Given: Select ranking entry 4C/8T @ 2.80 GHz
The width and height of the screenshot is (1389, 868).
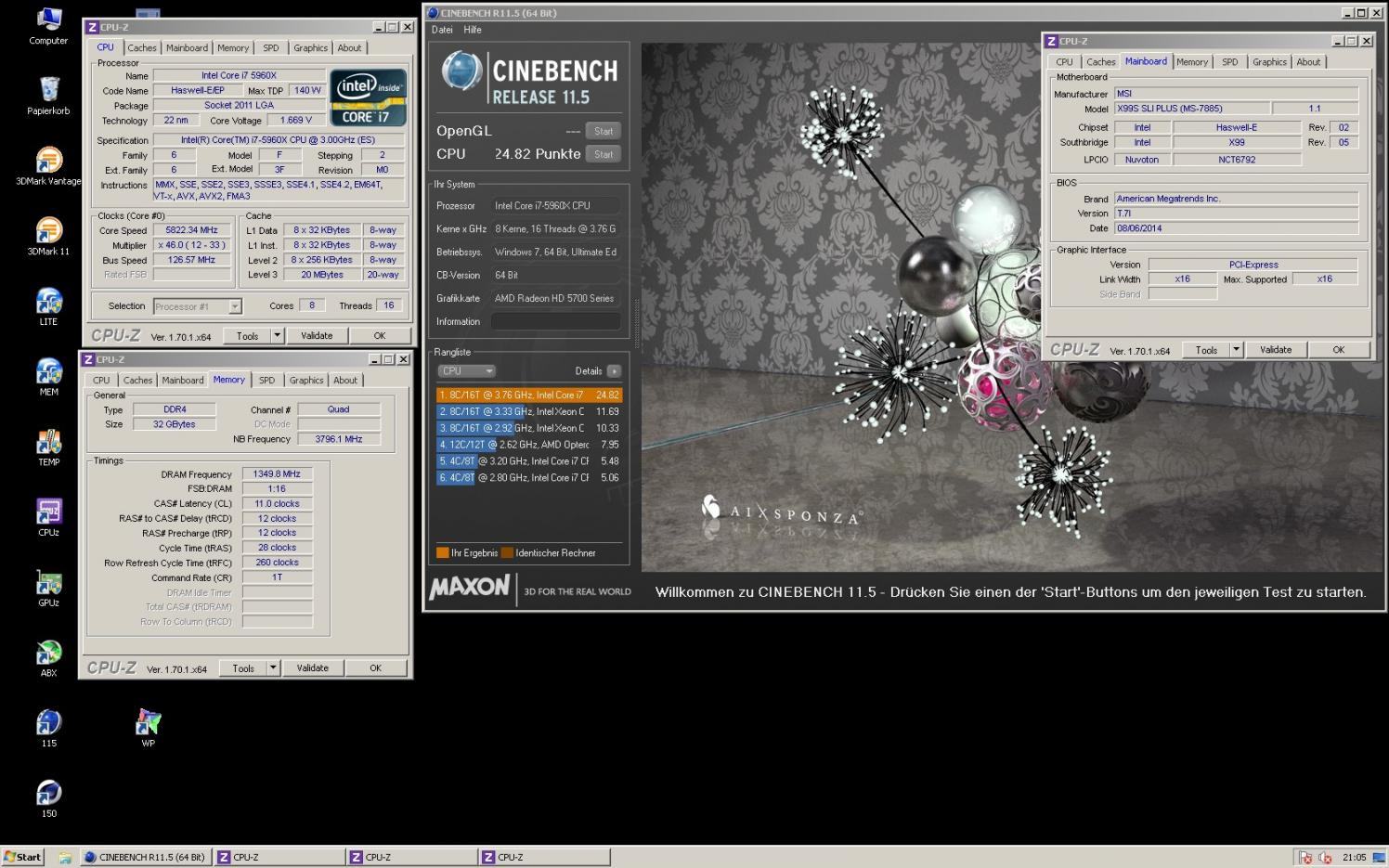Looking at the screenshot, I should (528, 477).
